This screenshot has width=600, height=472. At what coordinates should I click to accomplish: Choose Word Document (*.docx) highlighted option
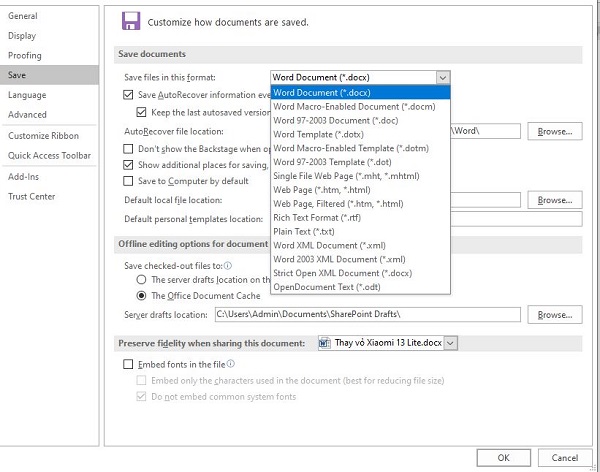click(x=360, y=93)
